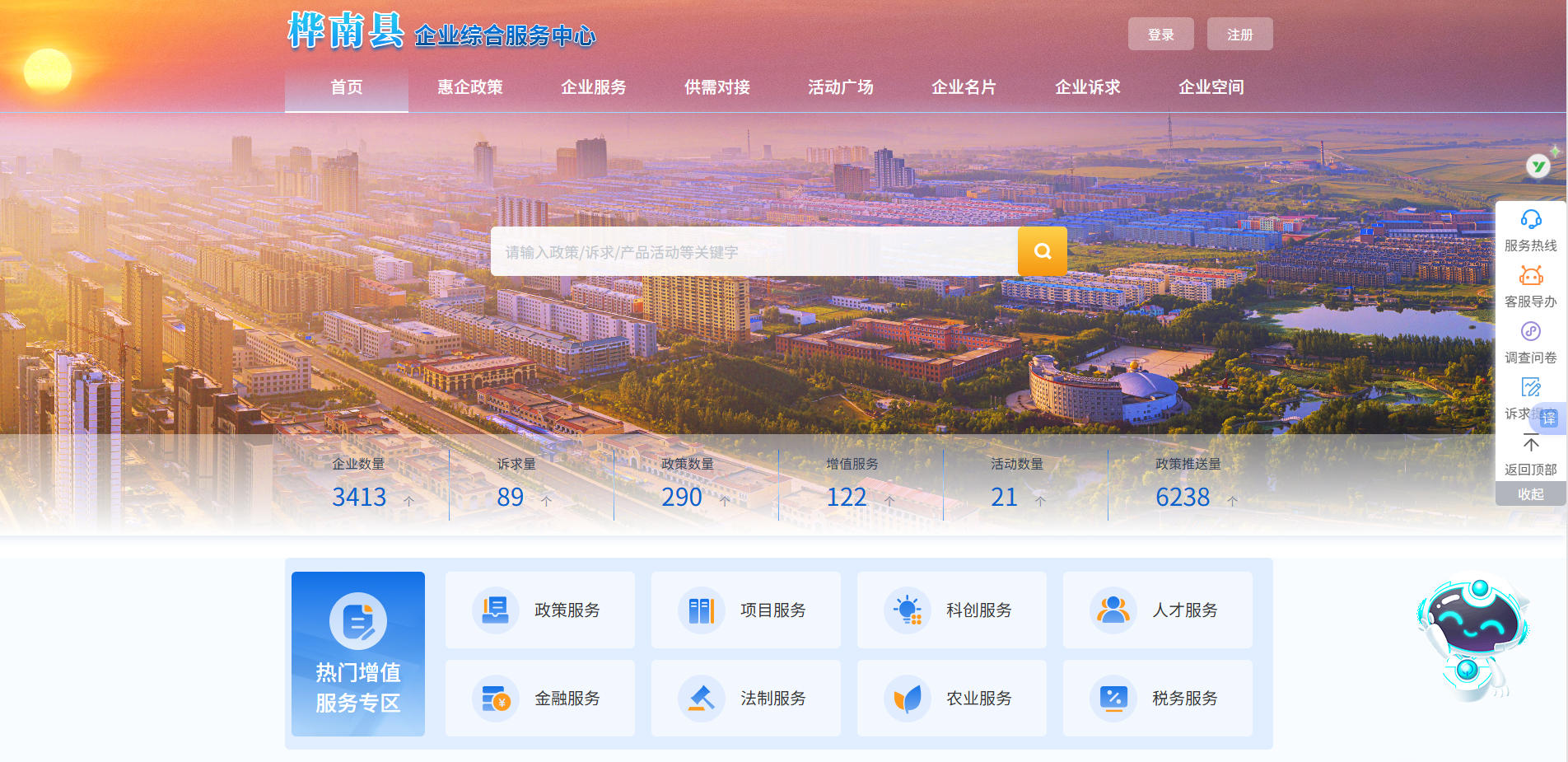
Task: Click the 政策服务 document icon
Action: pos(495,610)
